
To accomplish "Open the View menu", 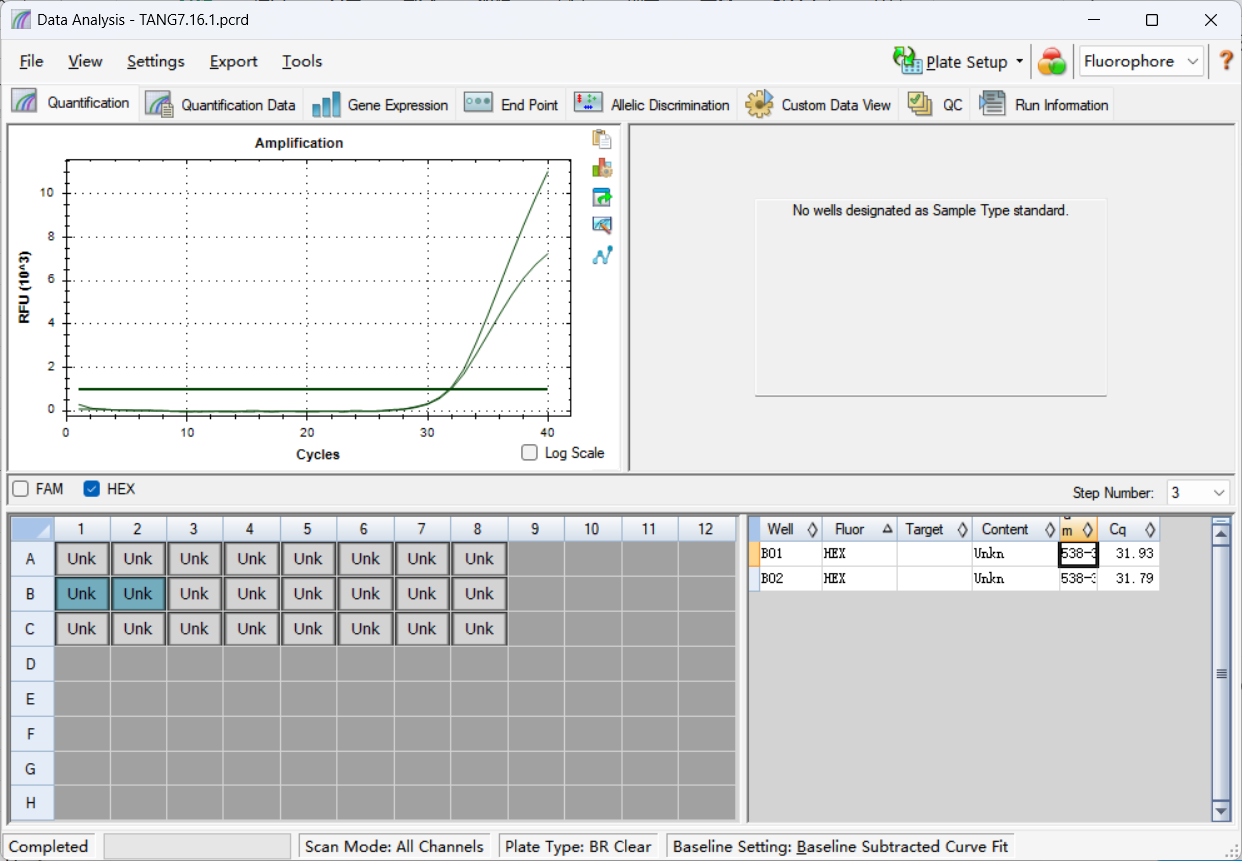I will pos(85,61).
